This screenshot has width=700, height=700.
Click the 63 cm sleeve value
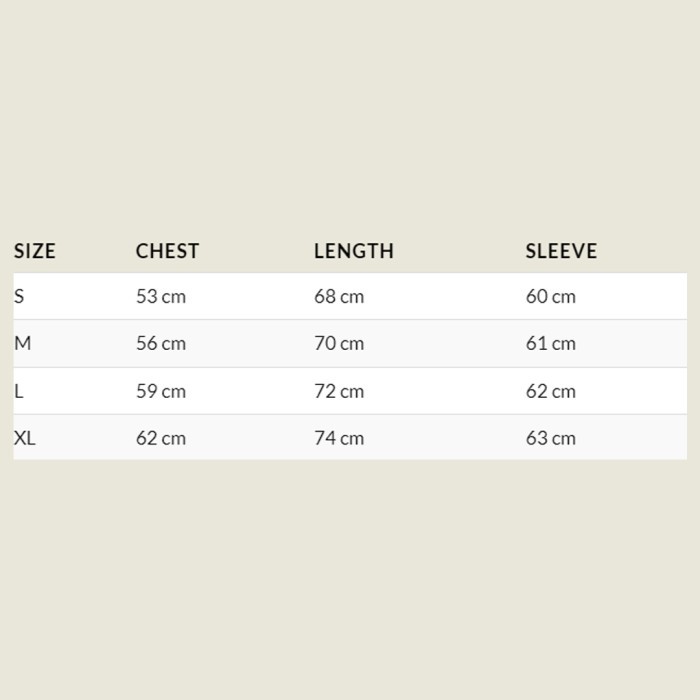point(551,438)
